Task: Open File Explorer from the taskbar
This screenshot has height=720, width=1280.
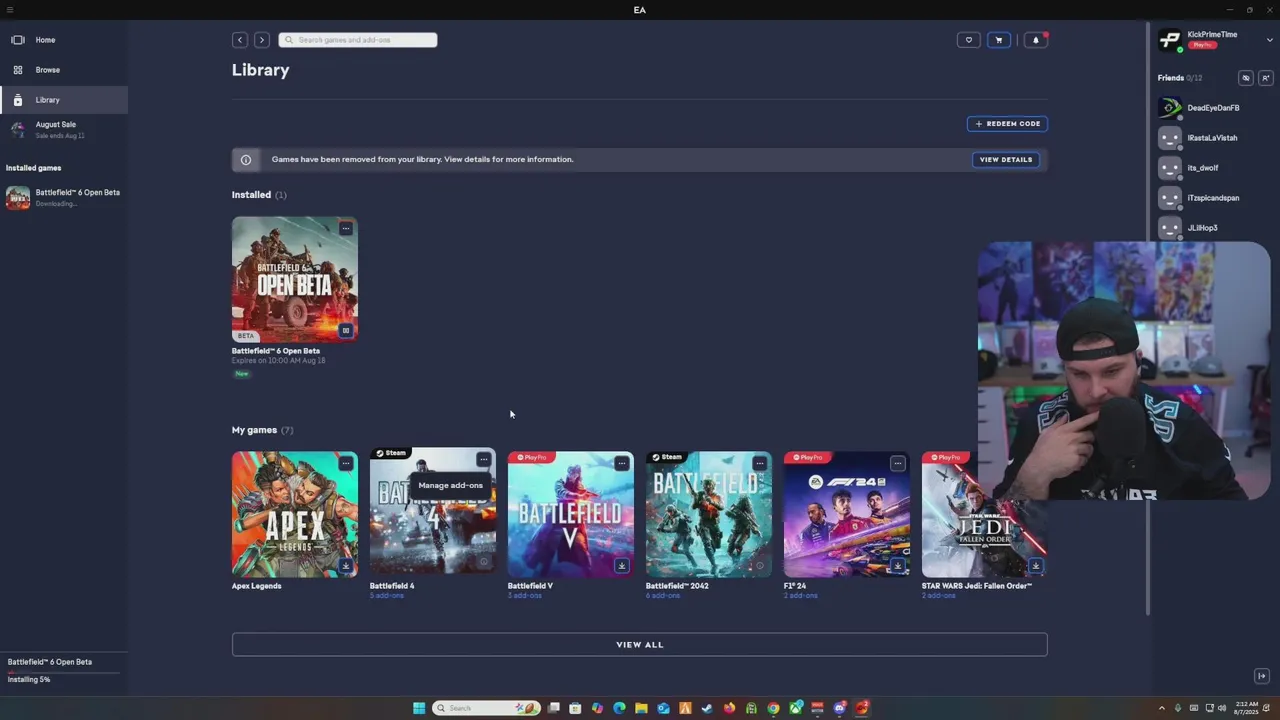Action: pyautogui.click(x=641, y=708)
